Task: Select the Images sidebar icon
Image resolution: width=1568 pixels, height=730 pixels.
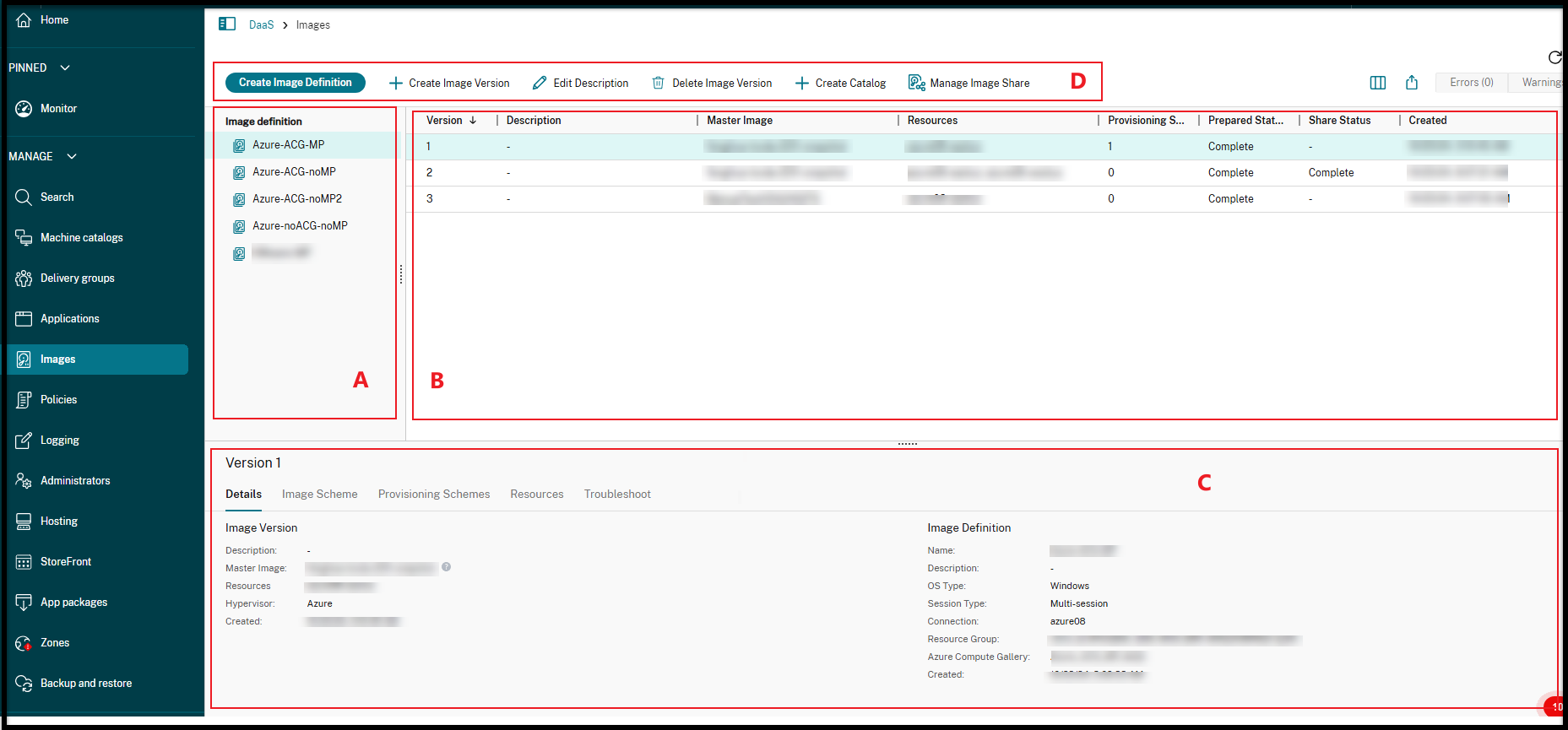Action: tap(24, 359)
